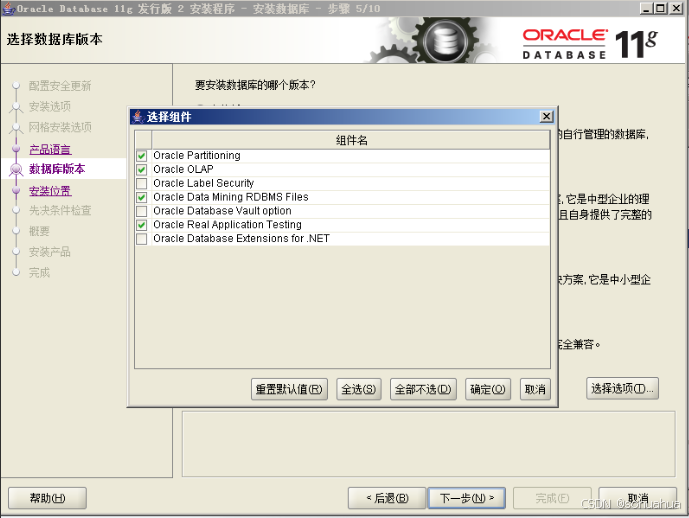Screen dimensions: 689x518
Task: Click the empty message text area below
Action: (x=428, y=444)
